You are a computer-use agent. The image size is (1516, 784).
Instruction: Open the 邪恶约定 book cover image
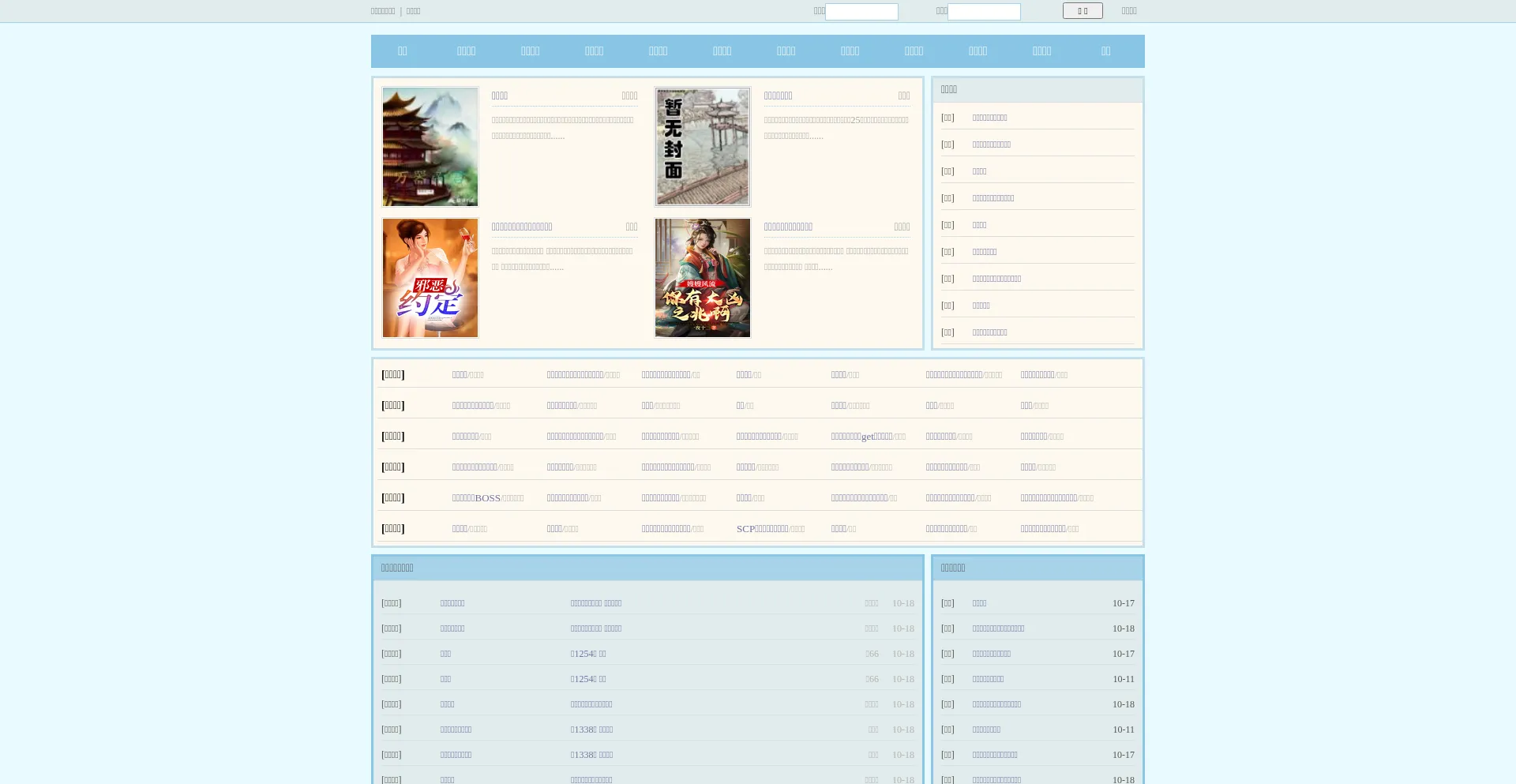click(x=430, y=278)
